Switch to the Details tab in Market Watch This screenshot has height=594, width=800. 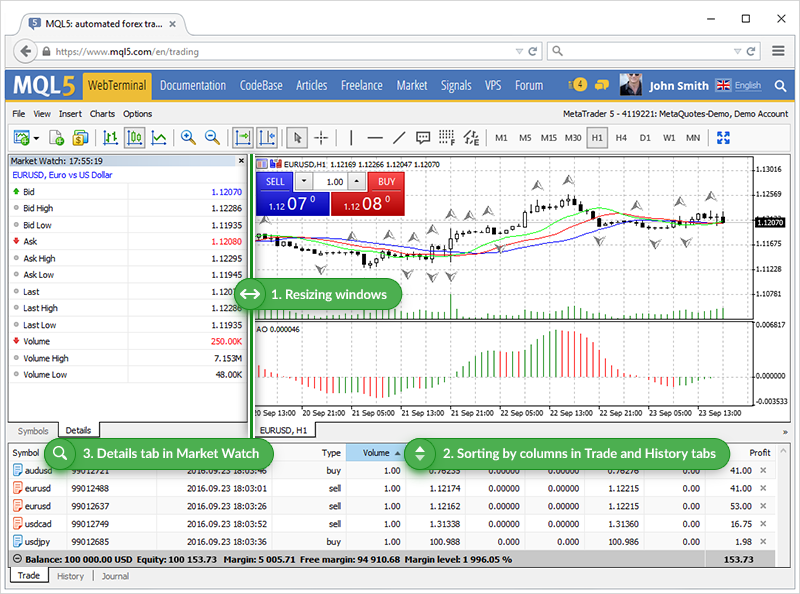pos(78,430)
